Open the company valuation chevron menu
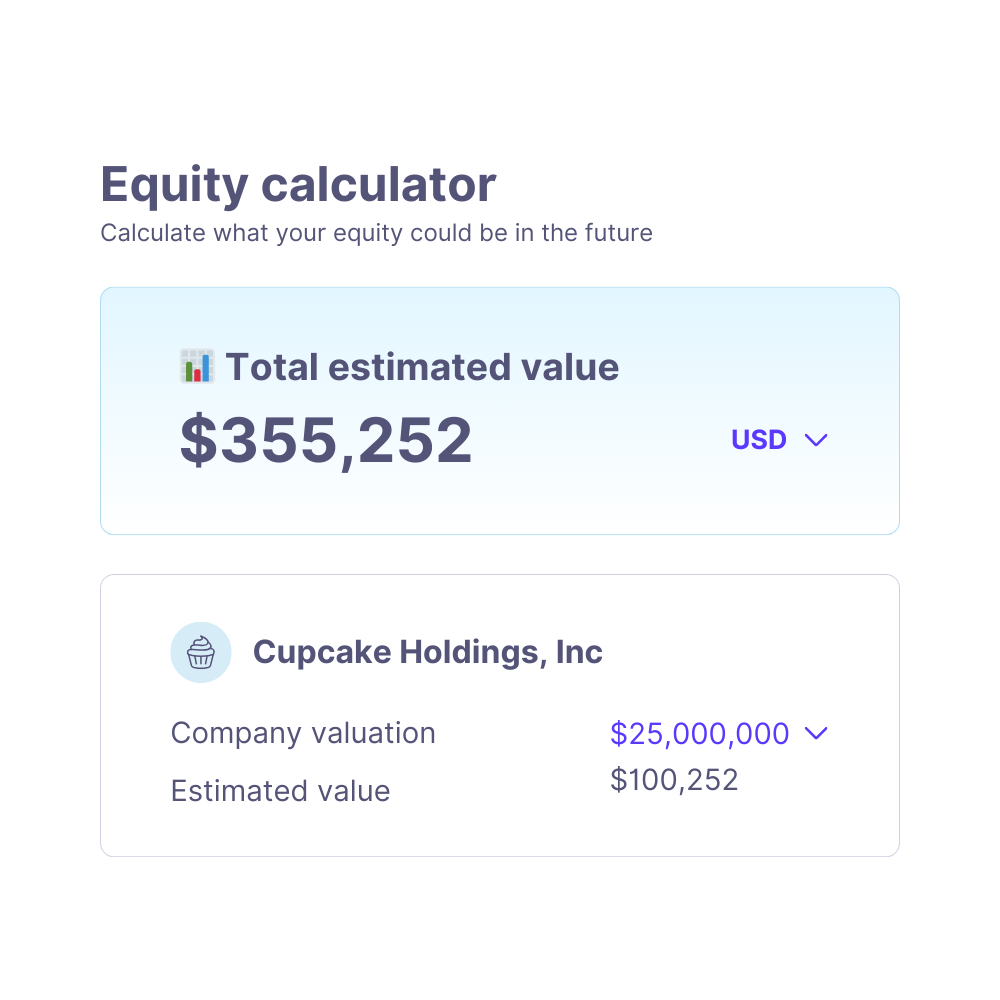 (x=817, y=733)
